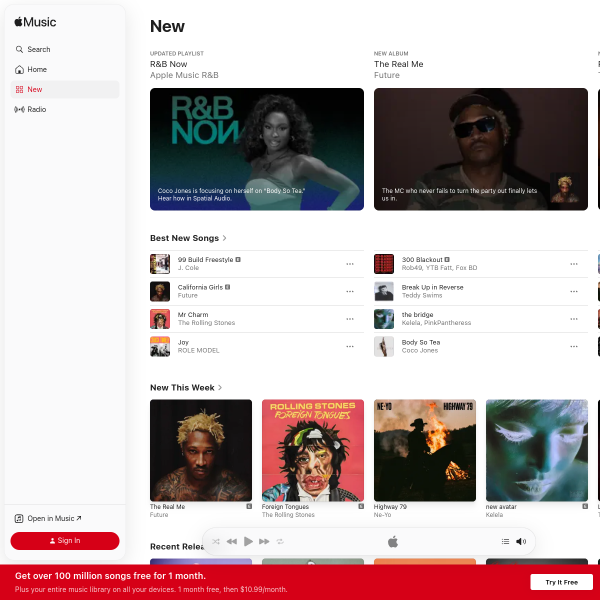
Task: Open more options for Body So Tea
Action: [574, 347]
